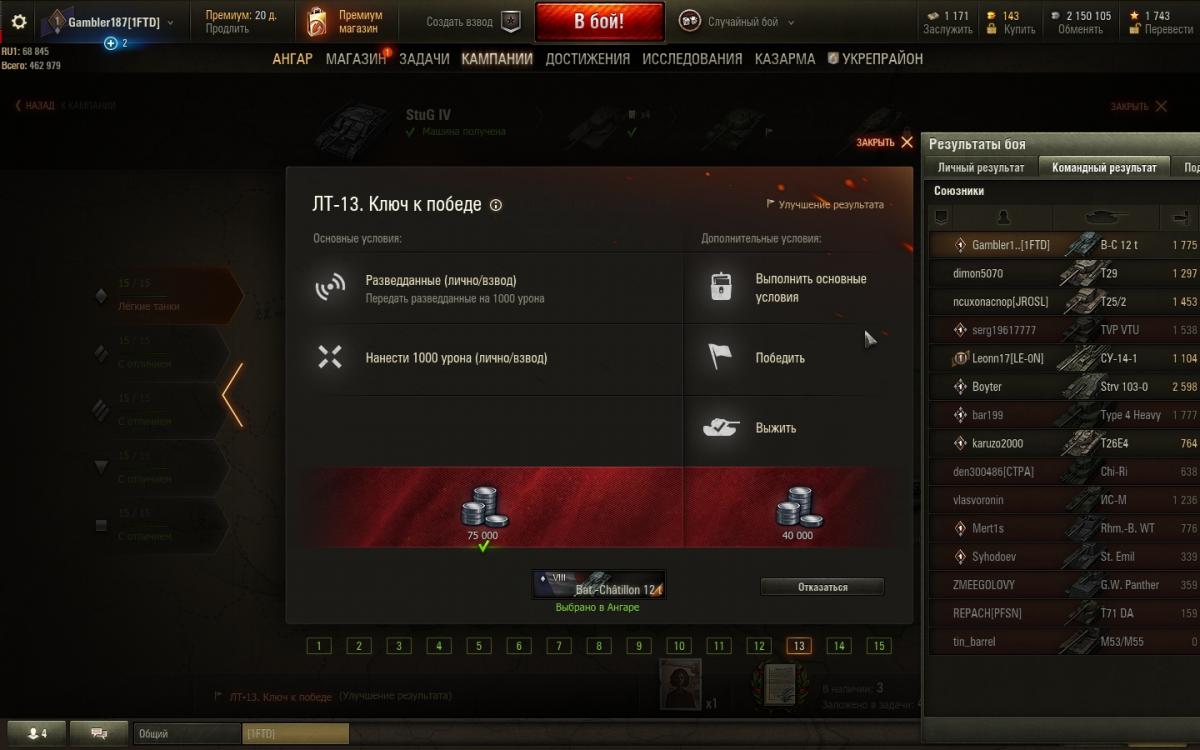Click the Отказаться button
Image resolution: width=1200 pixels, height=750 pixels.
822,587
